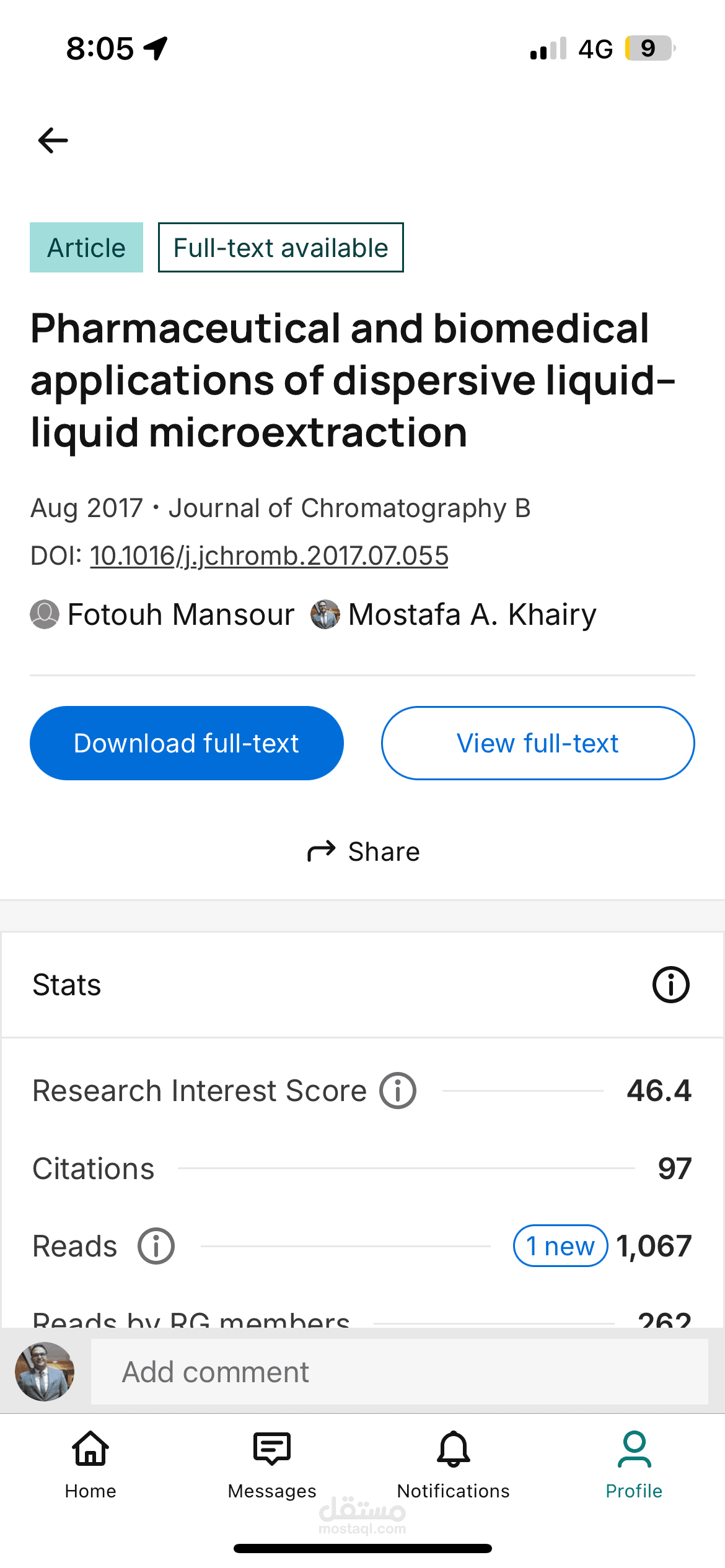
Task: Open Fotouh Mansour's avatar icon
Action: pyautogui.click(x=45, y=614)
